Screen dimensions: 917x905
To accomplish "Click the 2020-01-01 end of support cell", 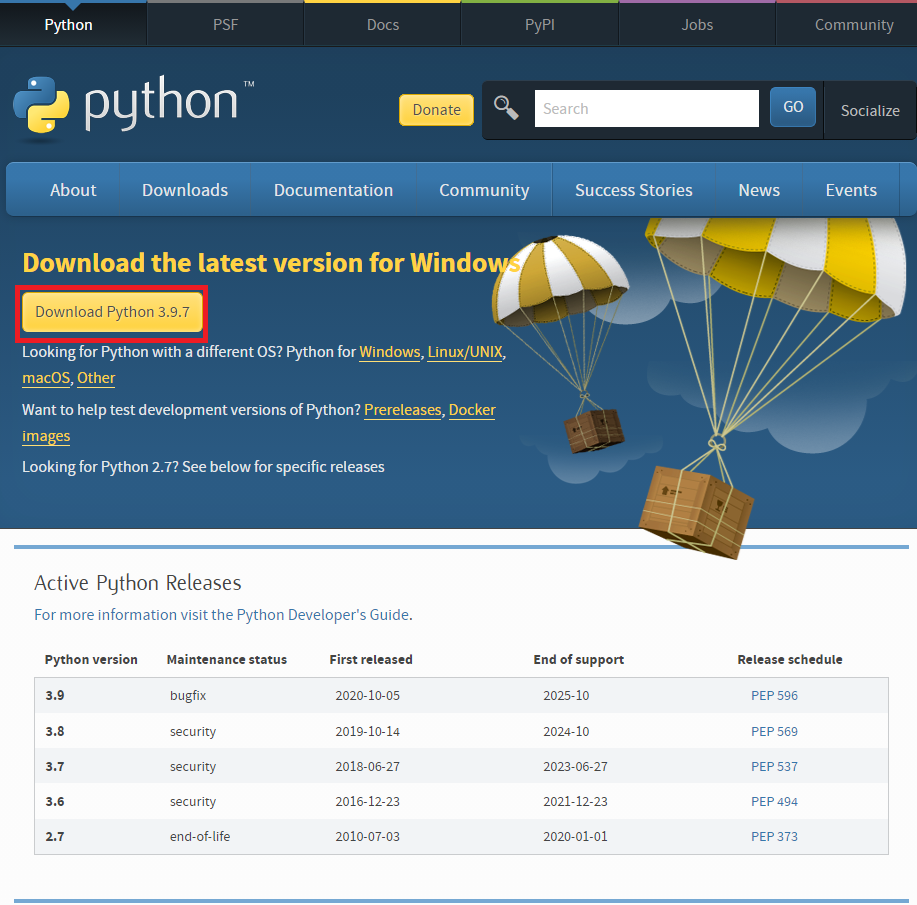I will [575, 837].
